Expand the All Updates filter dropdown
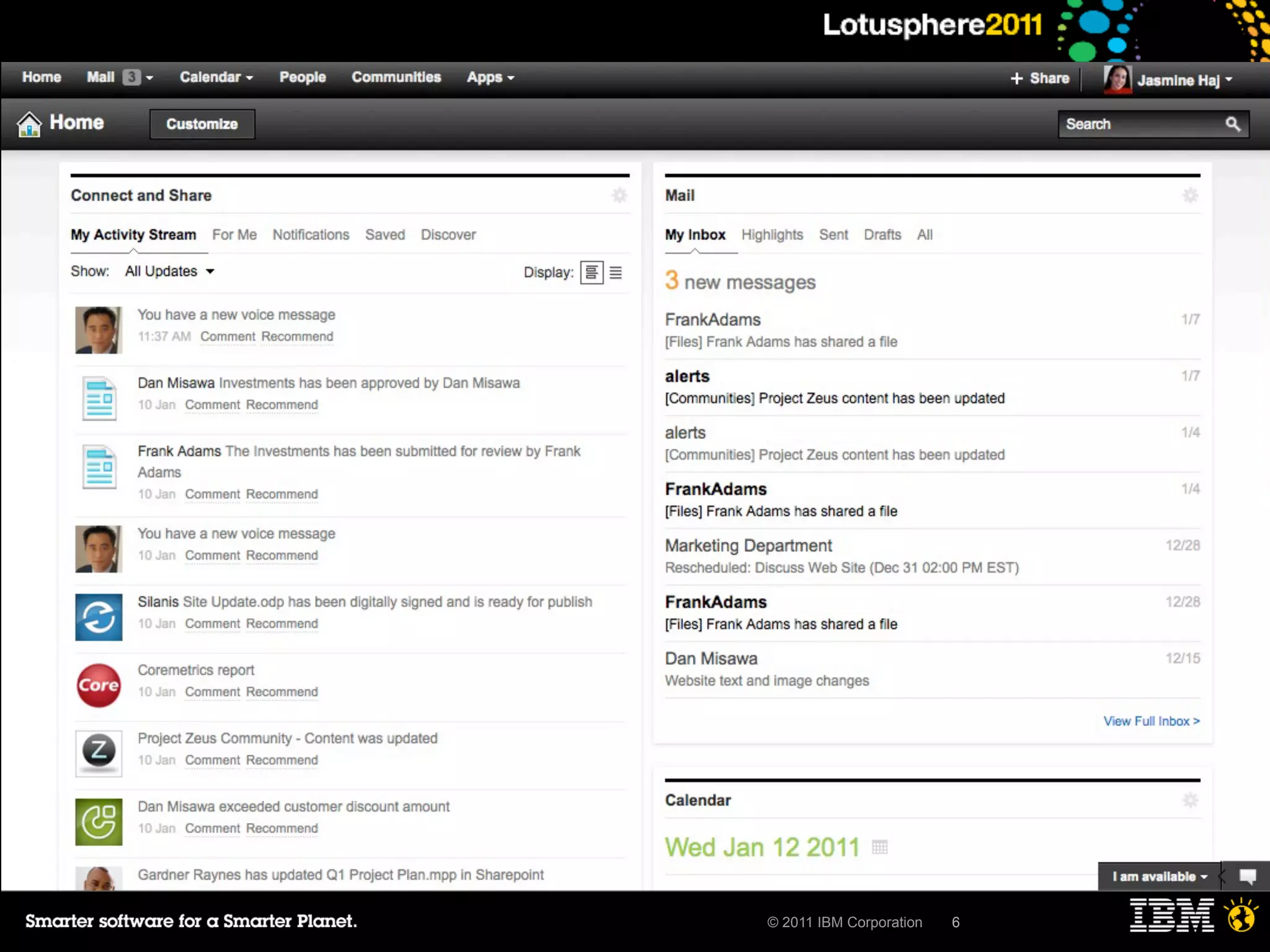Image resolution: width=1270 pixels, height=952 pixels. point(169,271)
